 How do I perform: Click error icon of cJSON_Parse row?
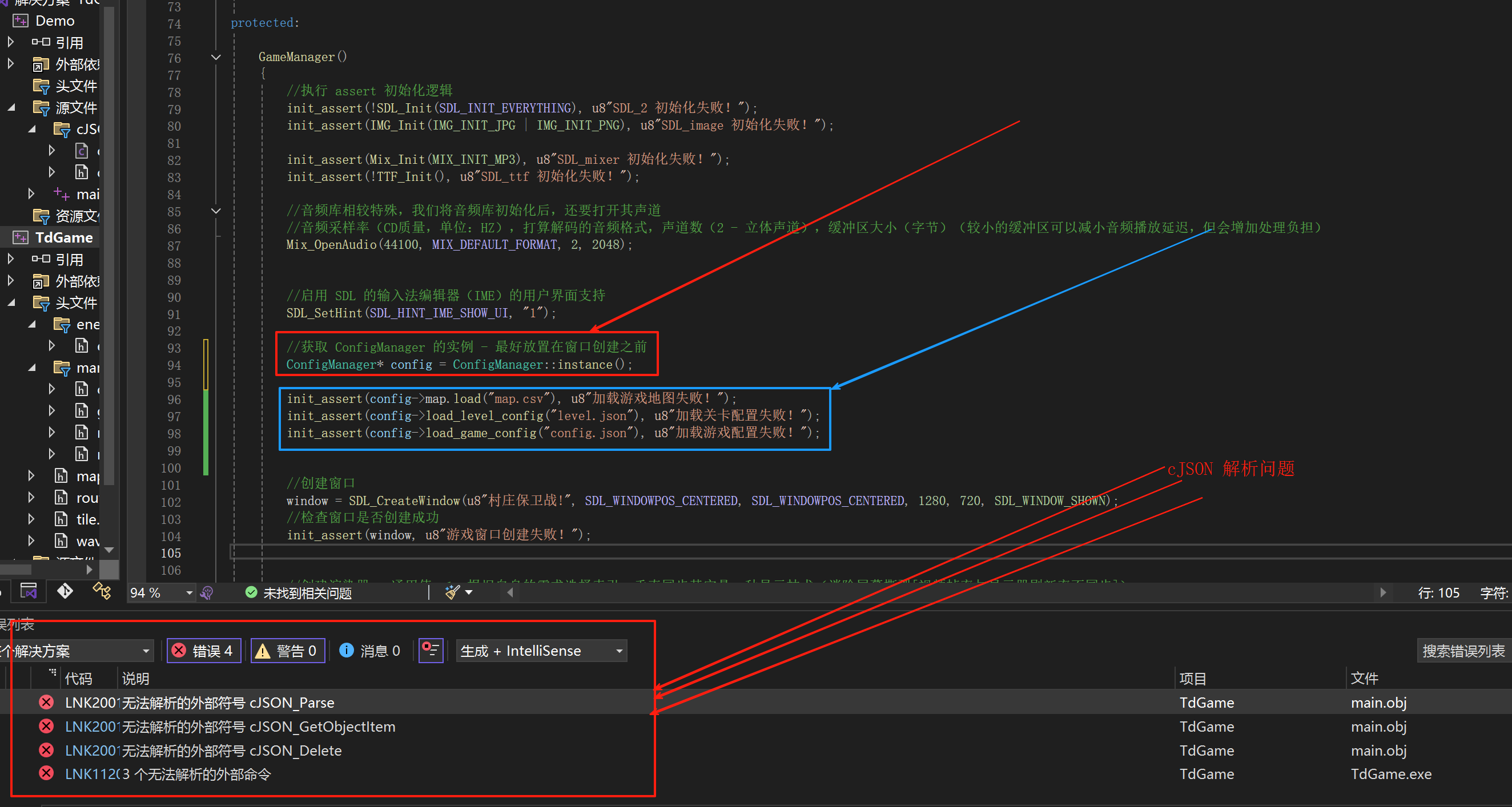point(46,702)
